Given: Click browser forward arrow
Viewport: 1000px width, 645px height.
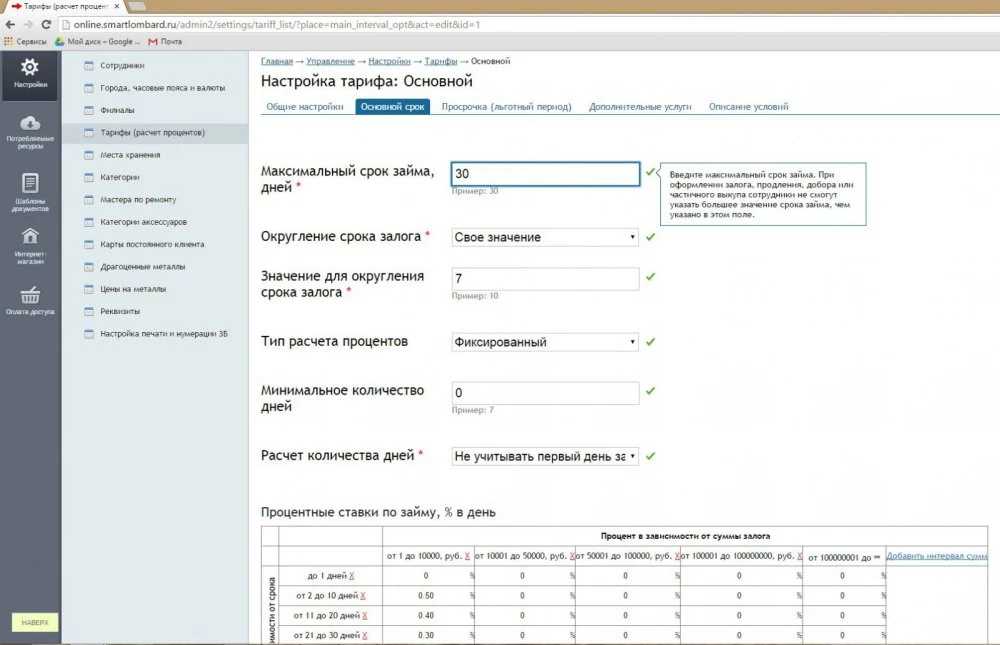Looking at the screenshot, I should pos(28,24).
